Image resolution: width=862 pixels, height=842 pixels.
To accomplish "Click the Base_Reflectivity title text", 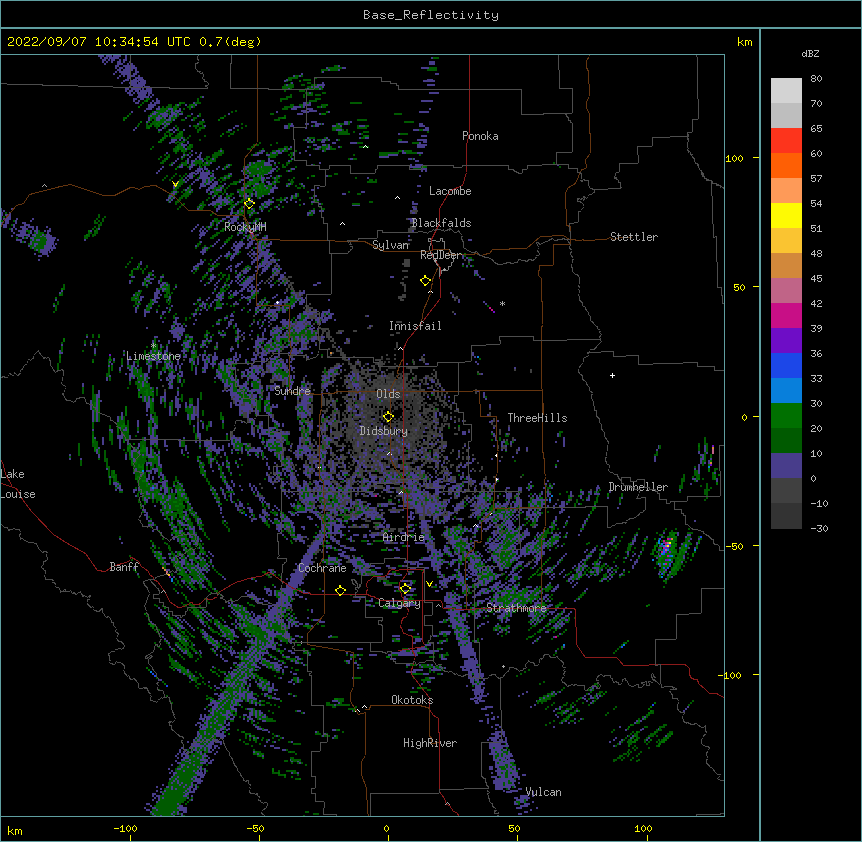I will [431, 15].
